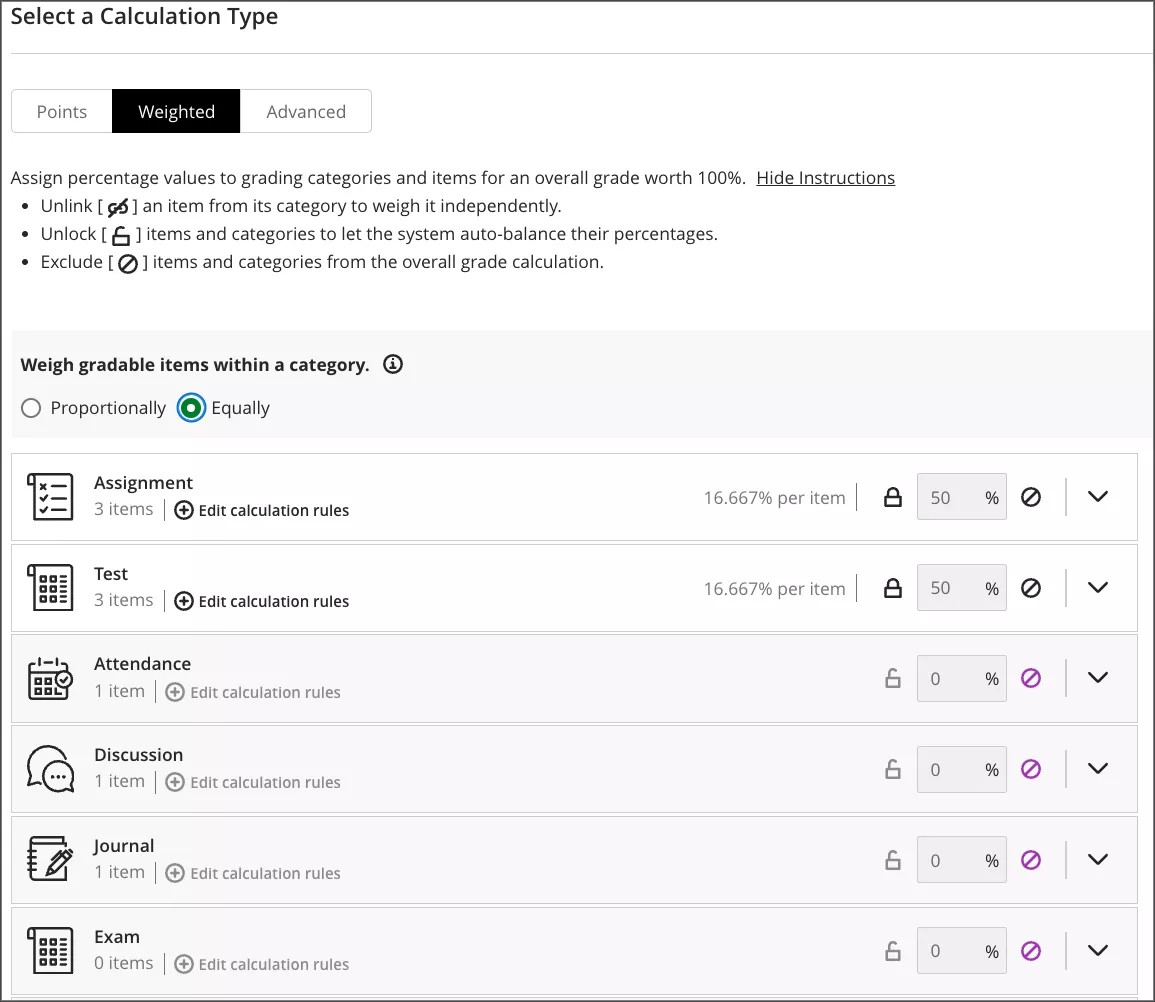Expand the Test category row

1097,587
